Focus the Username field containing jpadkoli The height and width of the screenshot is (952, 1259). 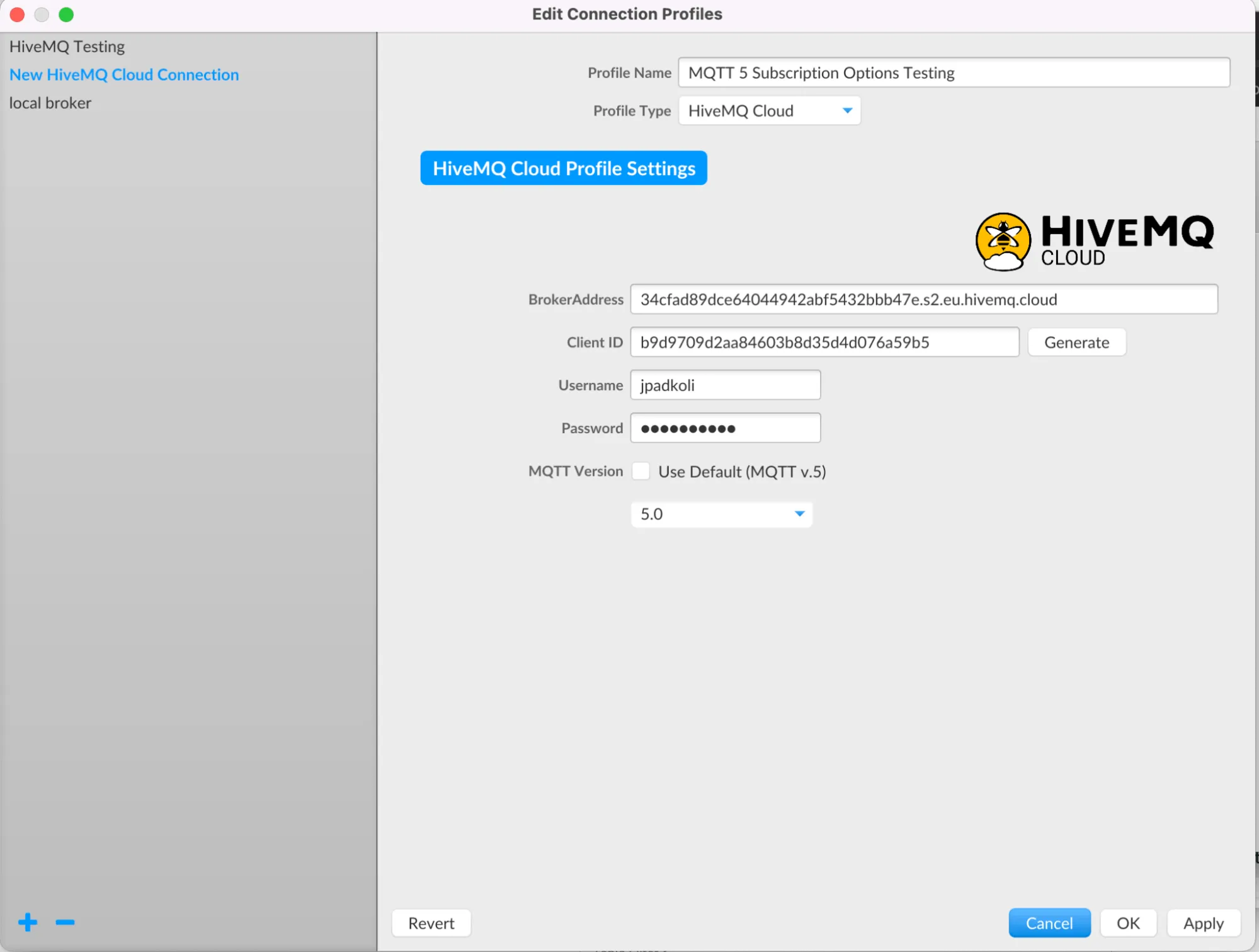coord(726,385)
